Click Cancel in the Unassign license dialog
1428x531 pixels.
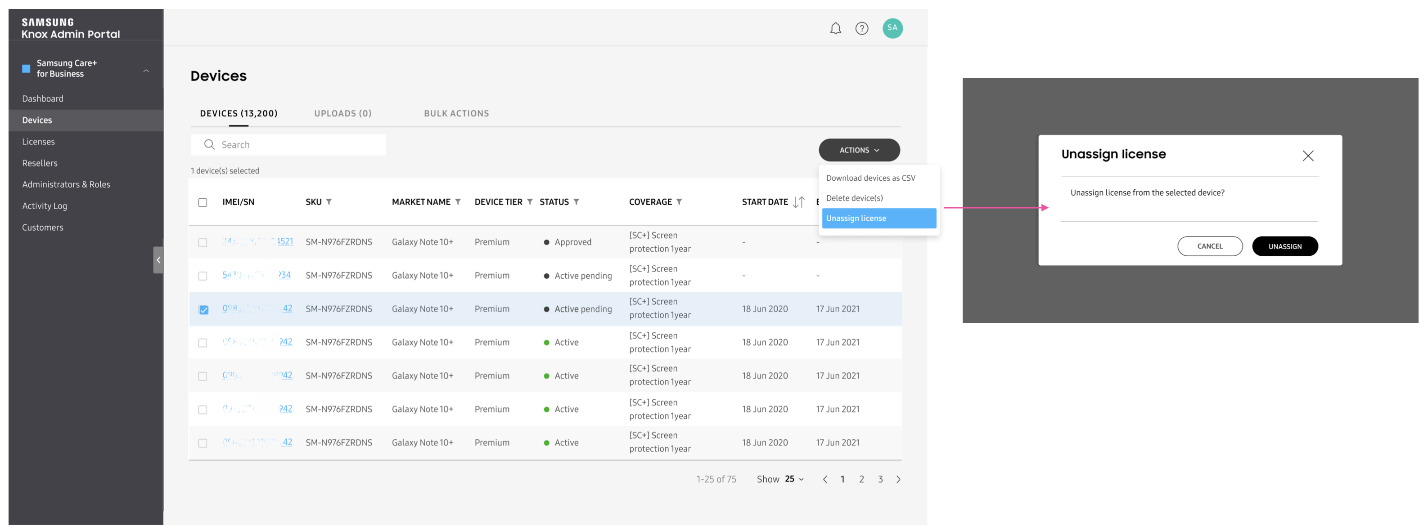(x=1210, y=246)
